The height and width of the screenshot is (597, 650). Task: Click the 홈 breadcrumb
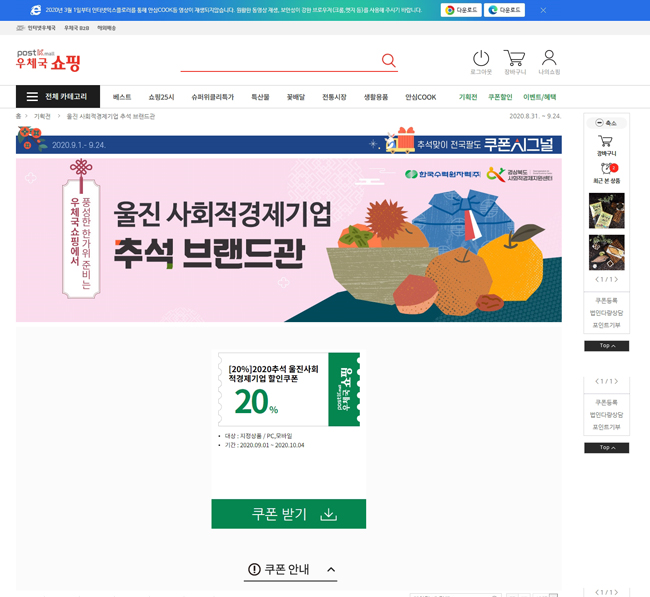coord(18,116)
